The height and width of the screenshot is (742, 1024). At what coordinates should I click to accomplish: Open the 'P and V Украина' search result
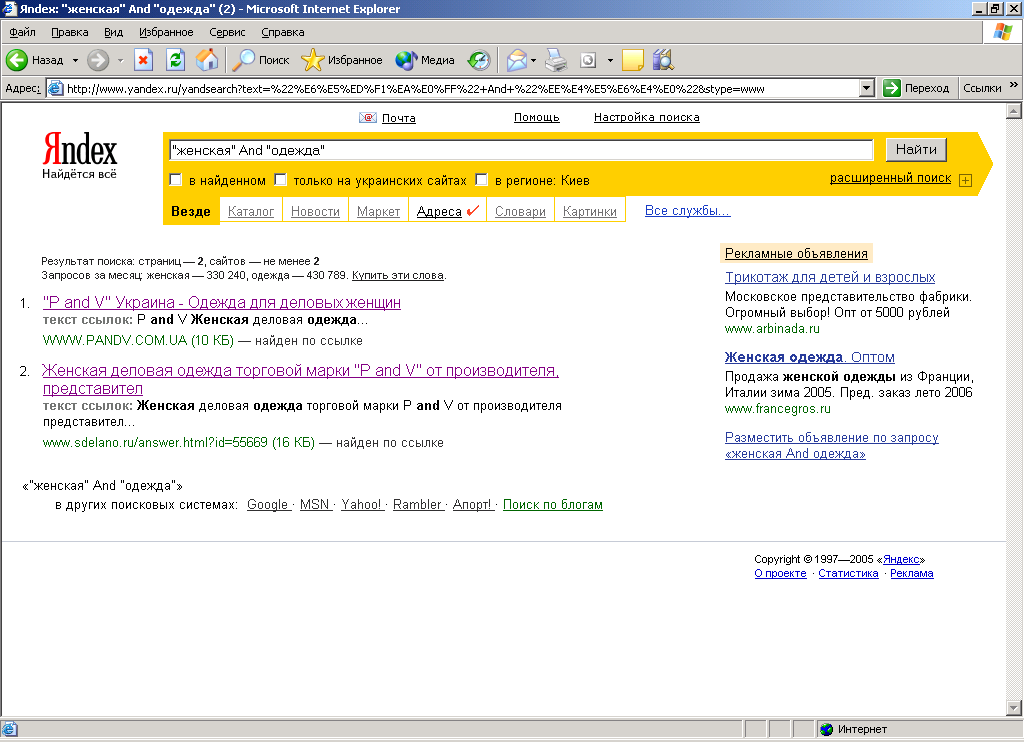pos(221,302)
